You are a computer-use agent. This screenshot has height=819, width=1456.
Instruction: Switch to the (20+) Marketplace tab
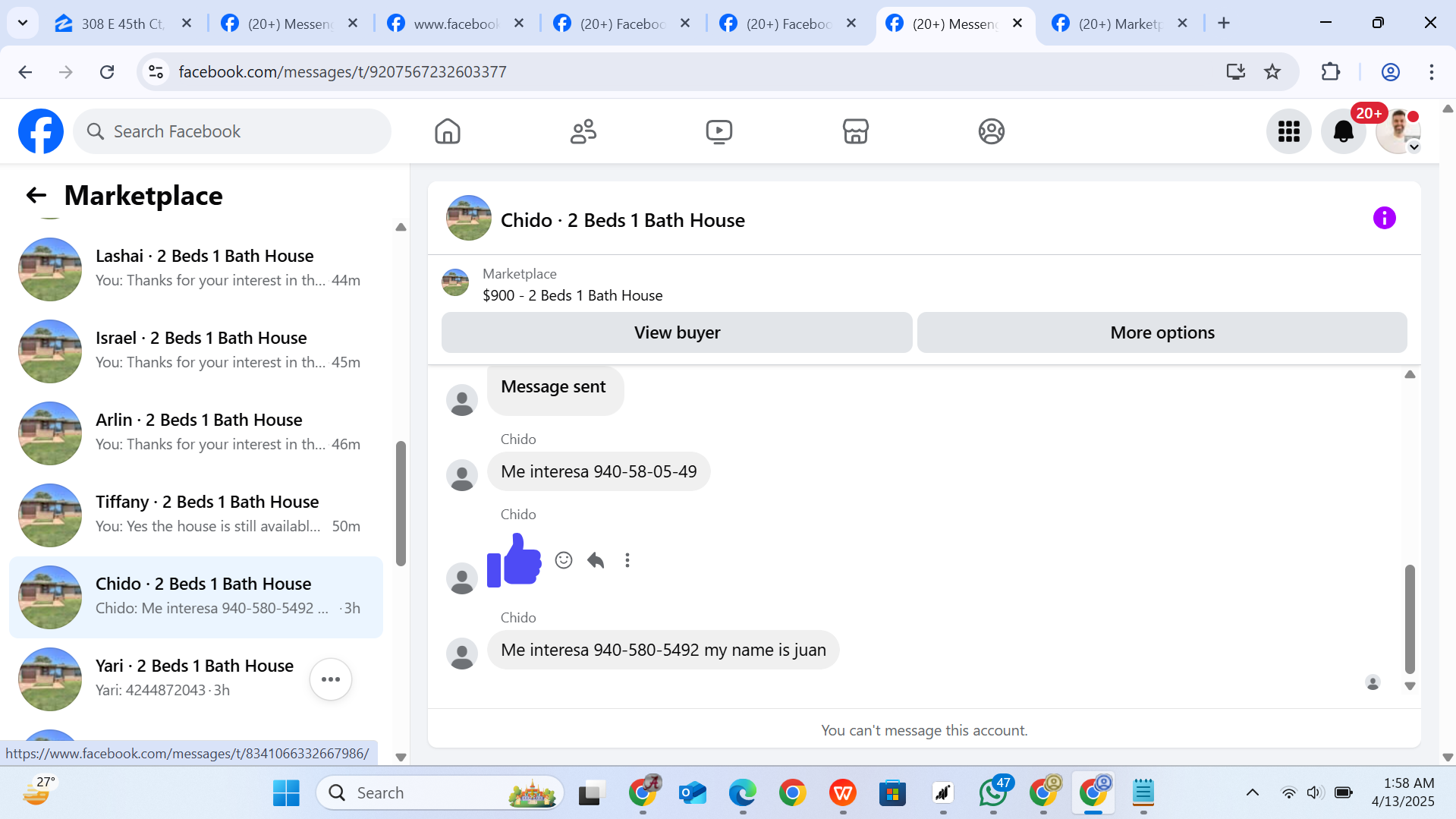coord(1120,24)
